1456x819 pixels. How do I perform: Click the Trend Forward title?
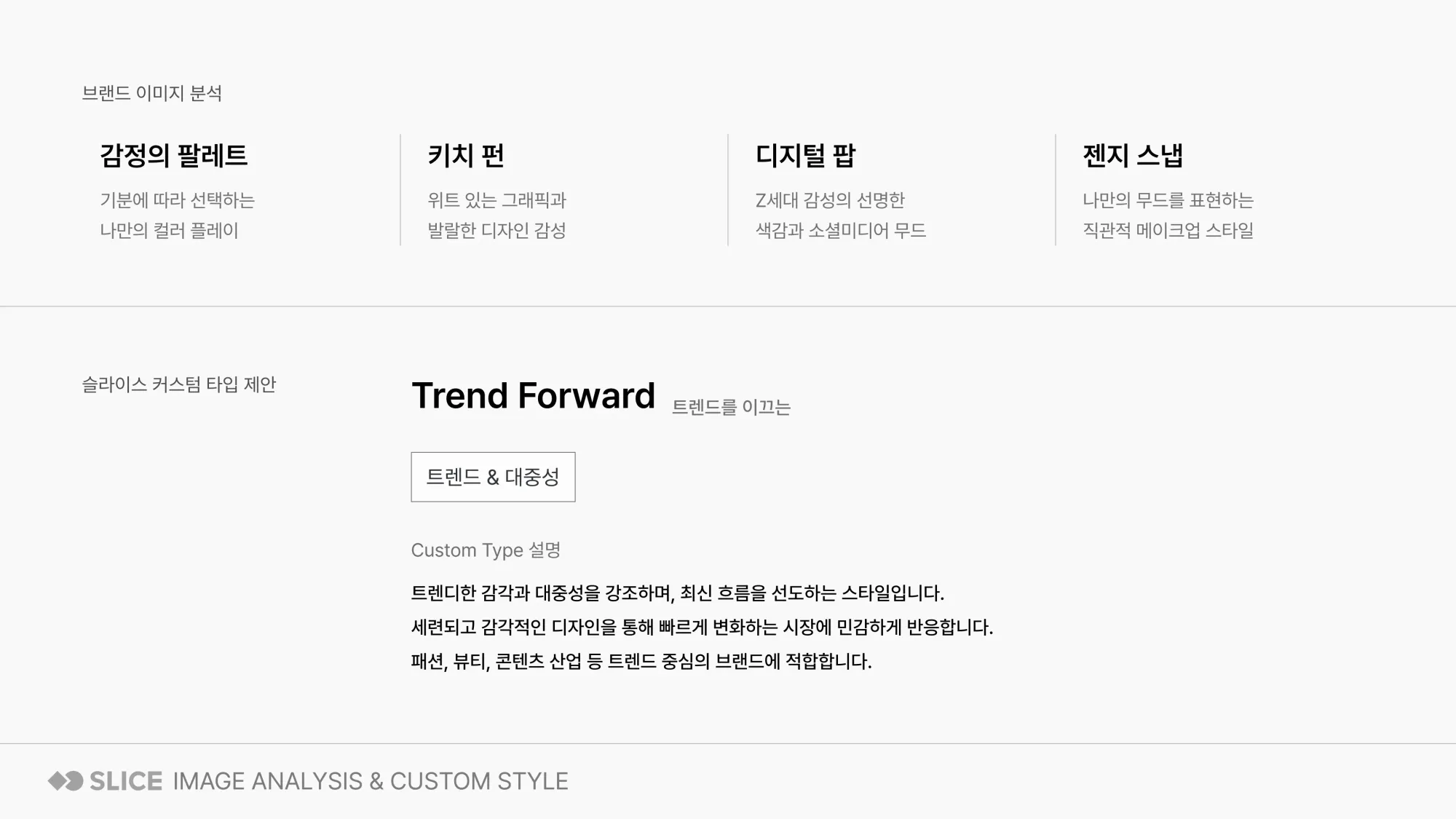pyautogui.click(x=534, y=396)
